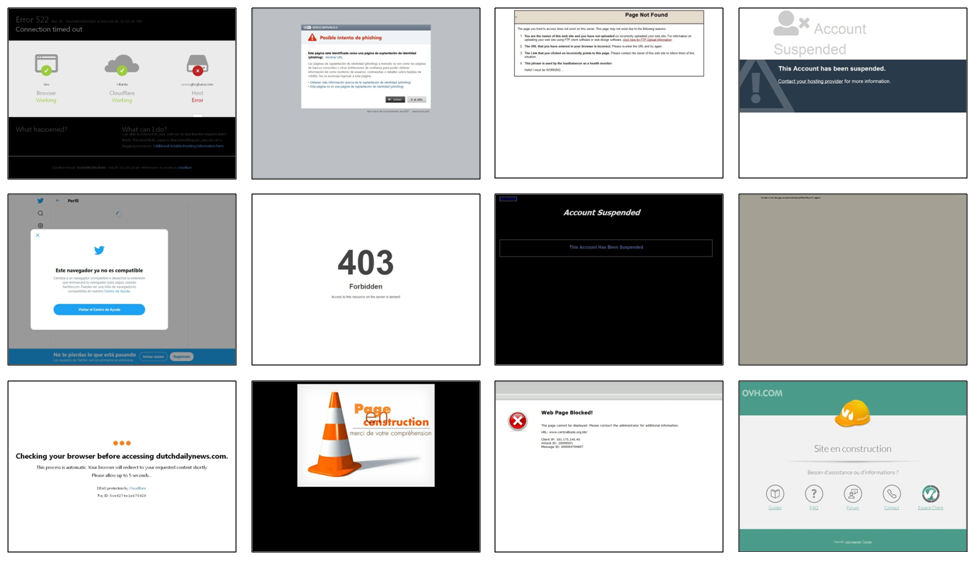The height and width of the screenshot is (563, 976).
Task: Click 'Esta página no es' phishing report link
Action: coord(356,87)
